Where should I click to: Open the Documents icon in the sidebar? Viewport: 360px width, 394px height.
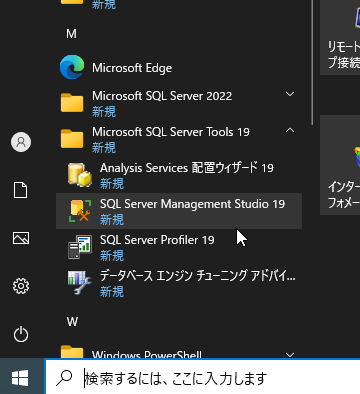click(21, 190)
